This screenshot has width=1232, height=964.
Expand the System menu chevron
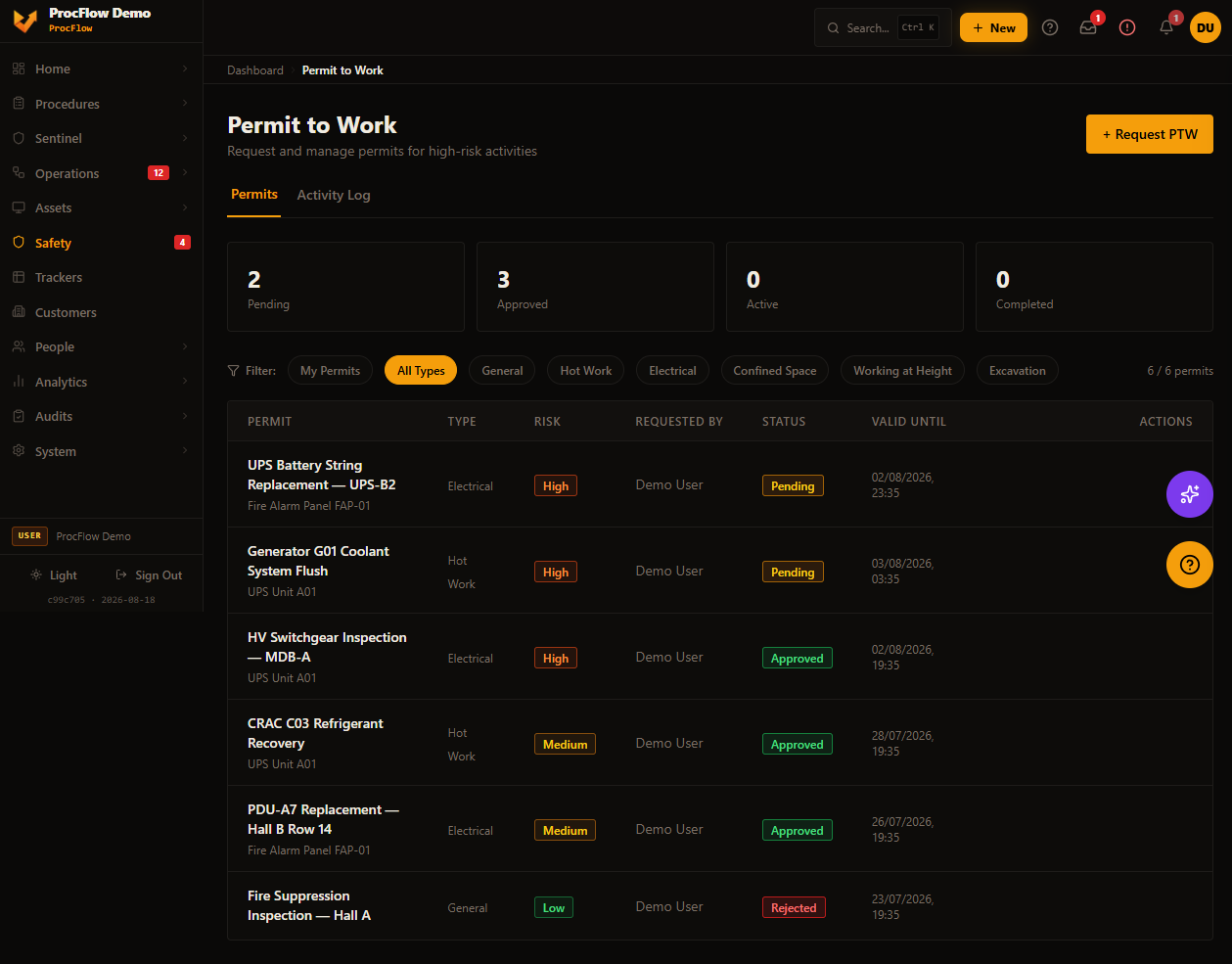(185, 451)
